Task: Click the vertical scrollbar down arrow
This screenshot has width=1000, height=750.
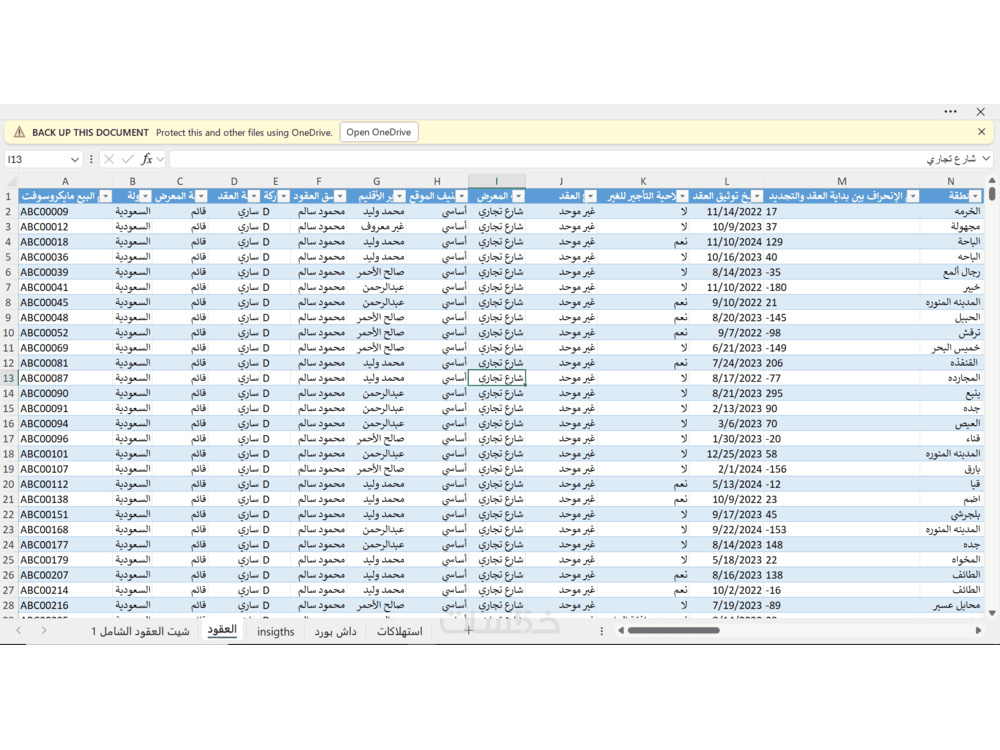Action: [x=992, y=613]
